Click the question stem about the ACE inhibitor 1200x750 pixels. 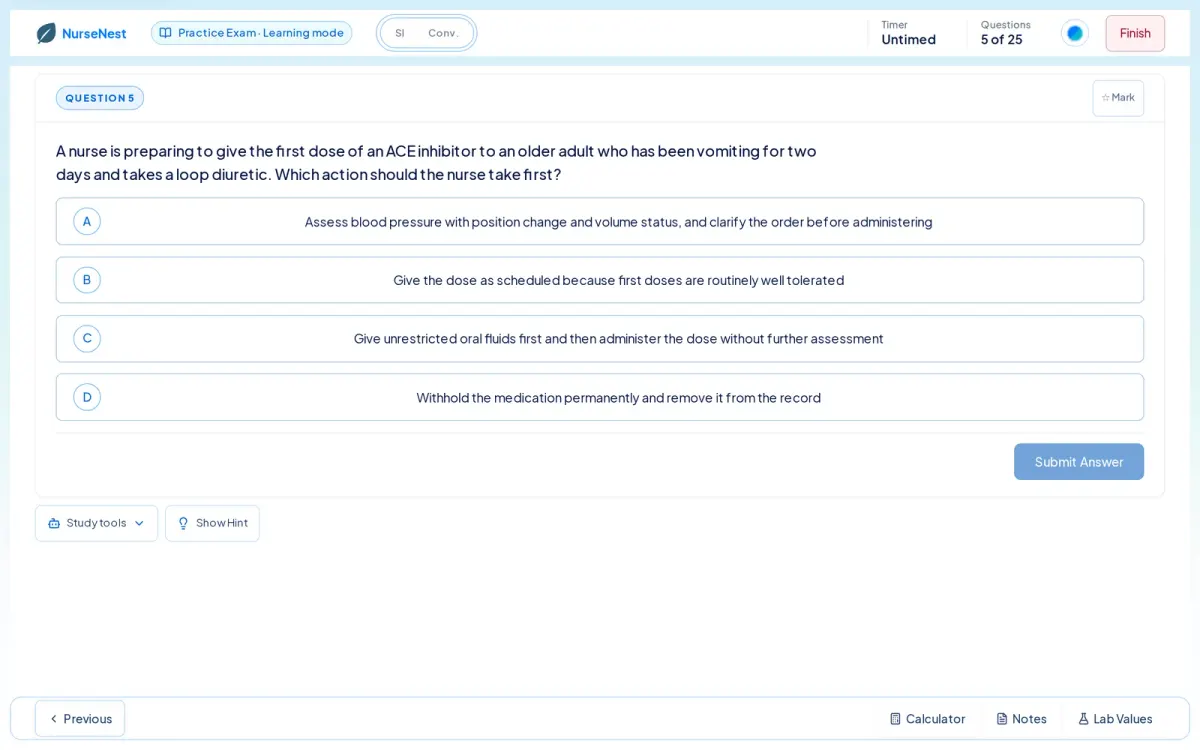click(436, 162)
